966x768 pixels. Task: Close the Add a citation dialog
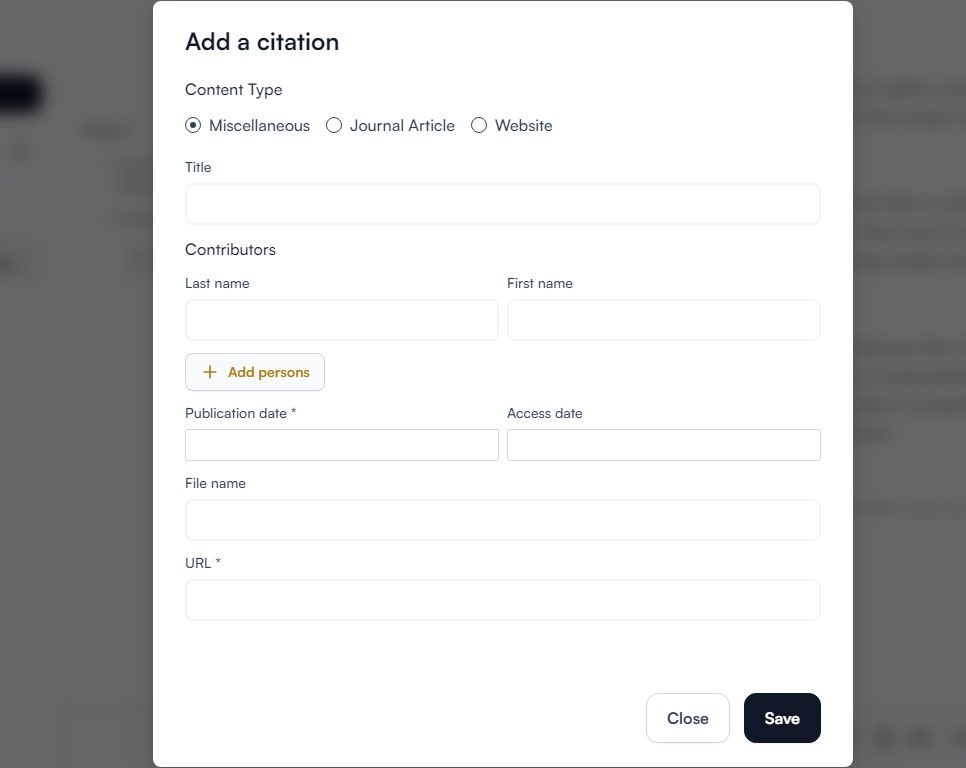[x=688, y=718]
